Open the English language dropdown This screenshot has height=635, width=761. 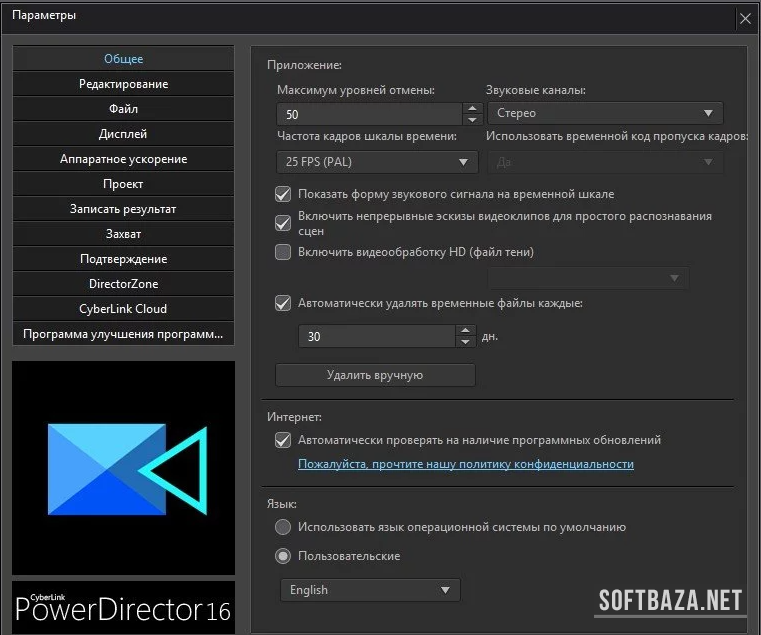pos(369,590)
